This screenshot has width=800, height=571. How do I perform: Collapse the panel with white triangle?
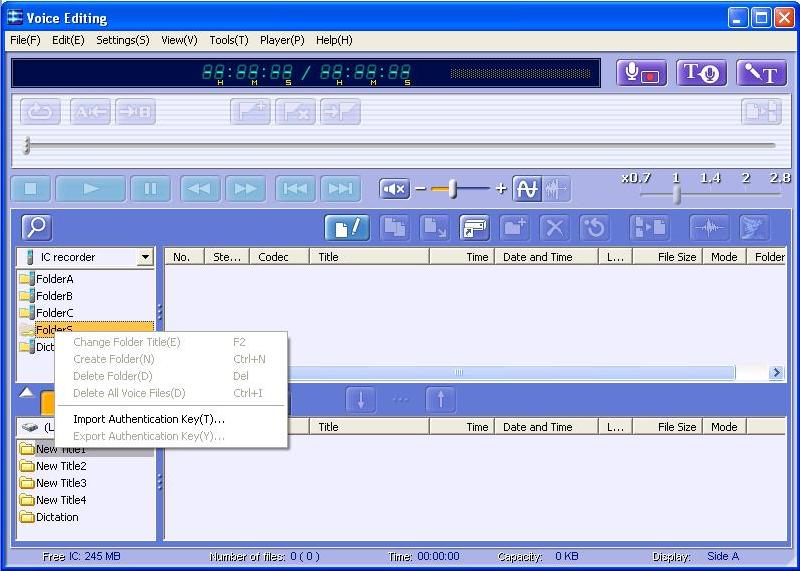tap(26, 392)
